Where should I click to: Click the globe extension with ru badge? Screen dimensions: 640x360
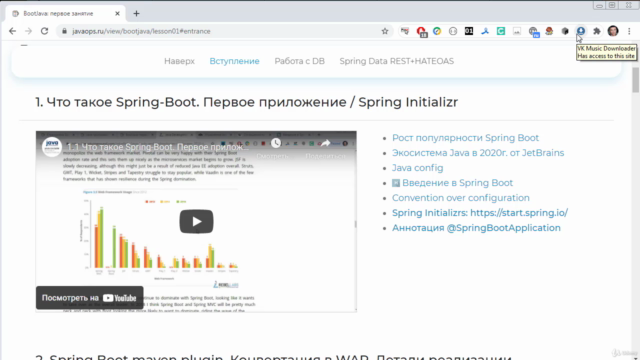533,31
